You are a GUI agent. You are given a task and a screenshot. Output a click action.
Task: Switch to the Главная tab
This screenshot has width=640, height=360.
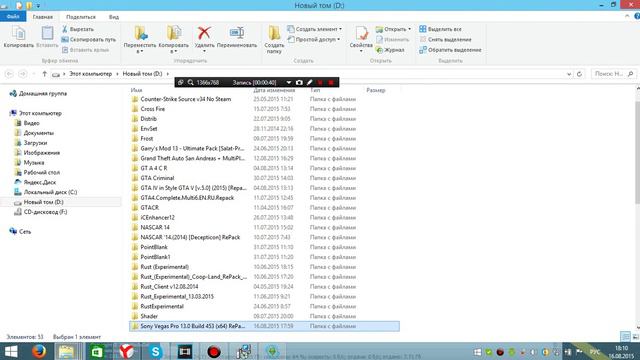pyautogui.click(x=43, y=17)
